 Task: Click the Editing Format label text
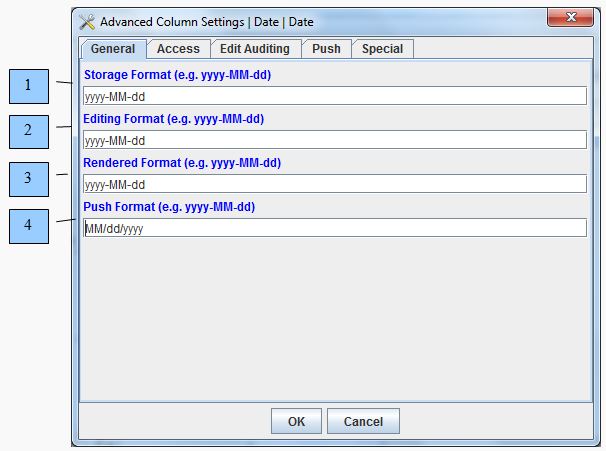coord(173,119)
